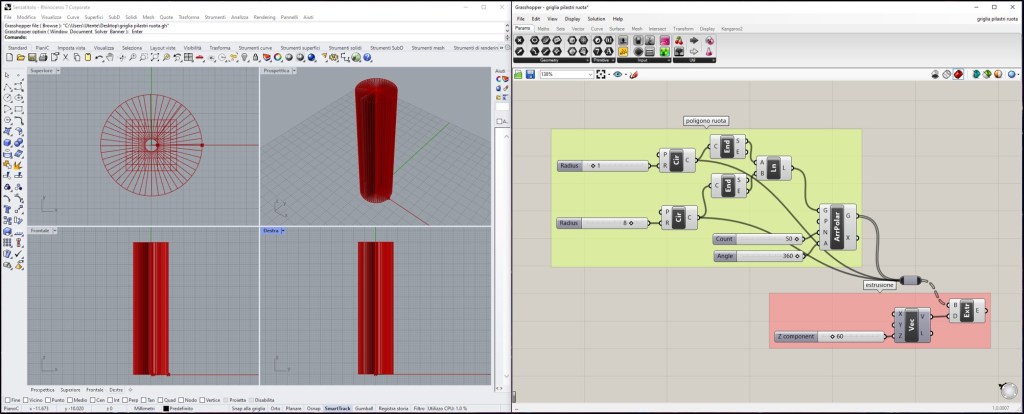The image size is (1024, 414).
Task: Click the Rhino Save icon in Standard toolbar
Action: 31,57
